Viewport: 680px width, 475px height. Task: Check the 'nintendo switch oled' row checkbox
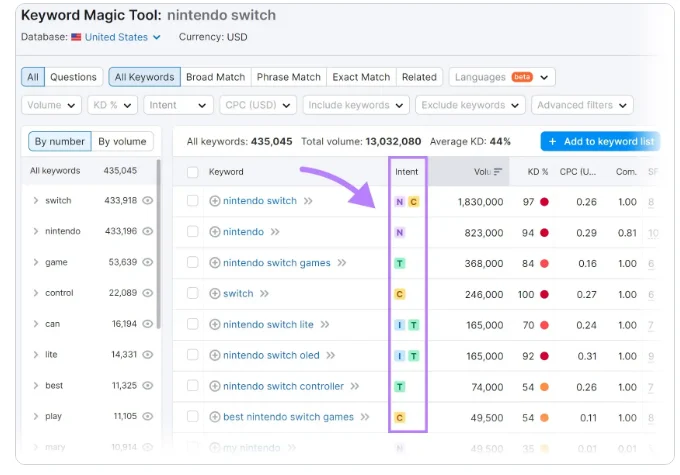click(x=193, y=355)
